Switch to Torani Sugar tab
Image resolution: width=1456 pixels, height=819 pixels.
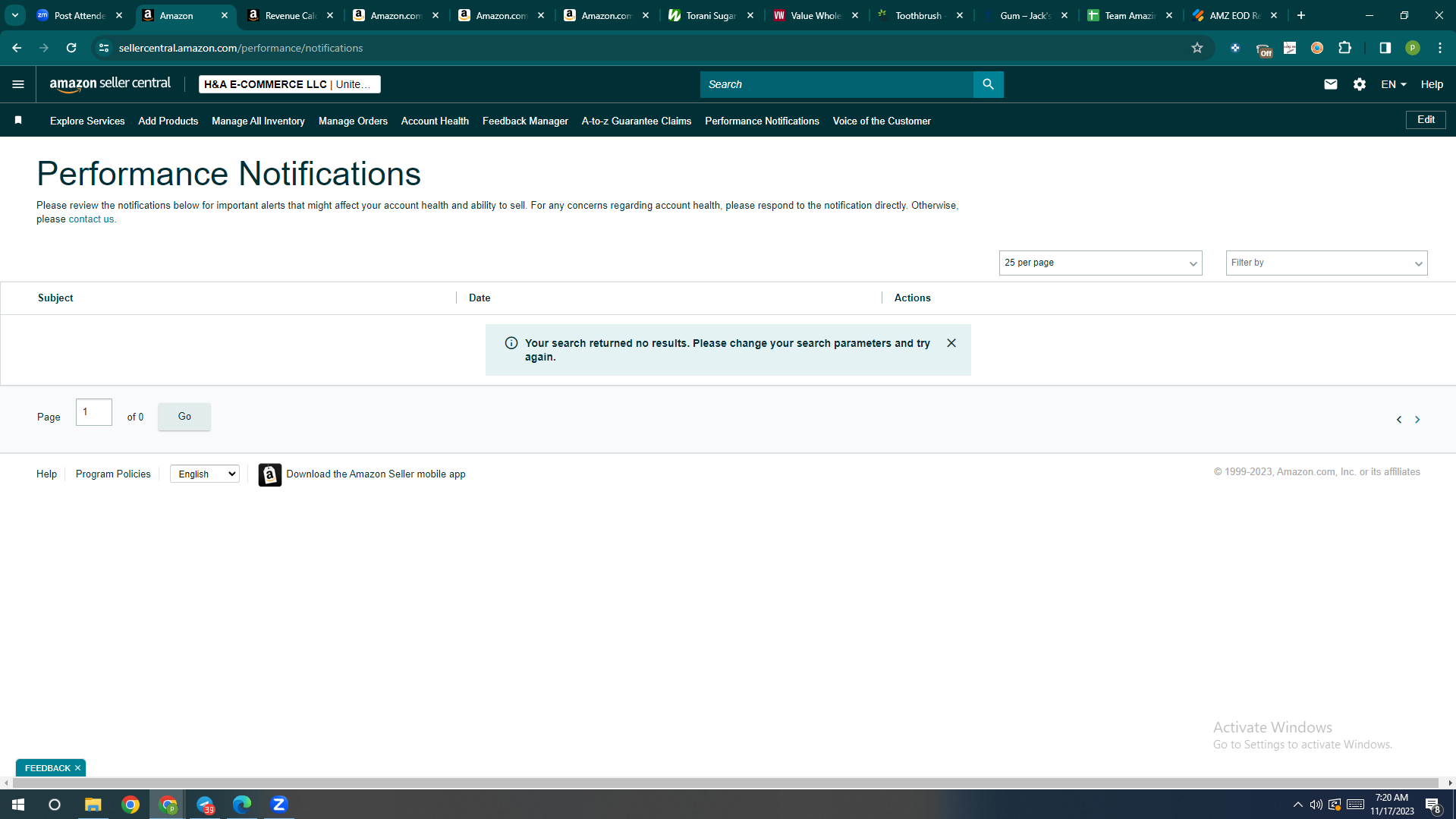tap(711, 15)
